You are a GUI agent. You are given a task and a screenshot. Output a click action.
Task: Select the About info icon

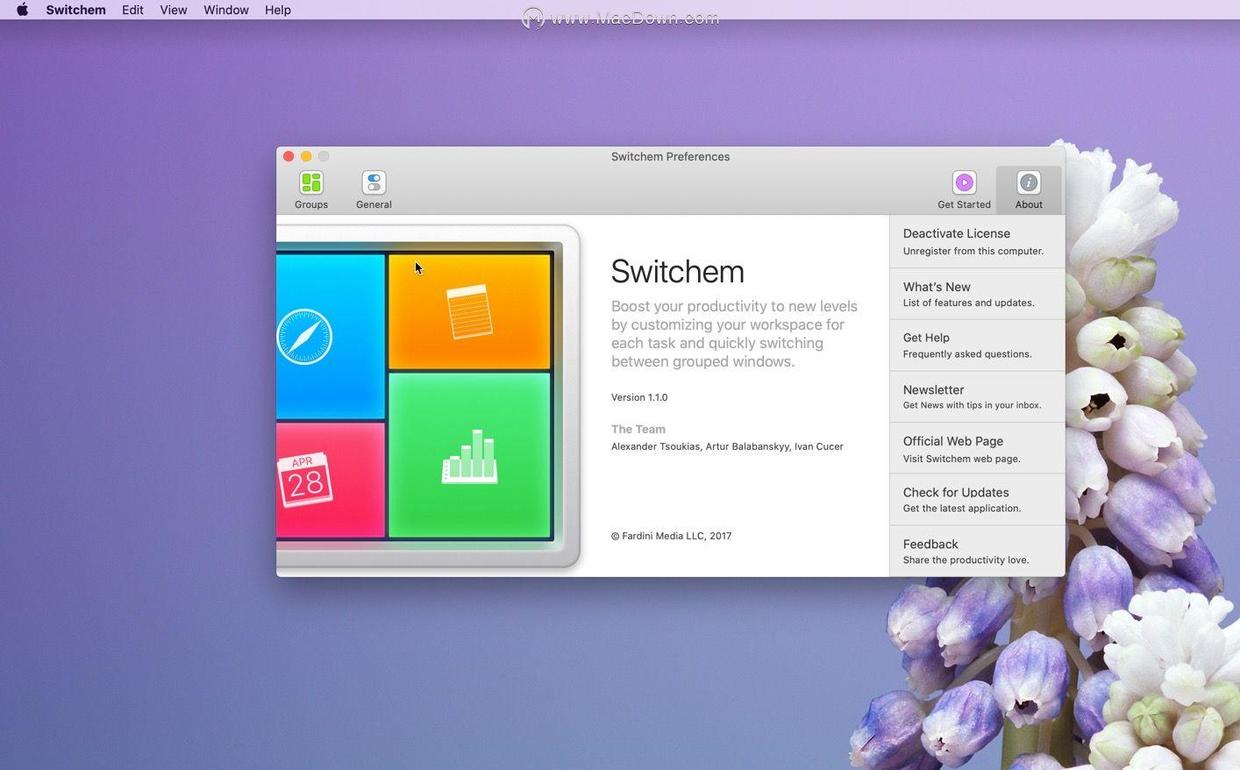(1028, 183)
